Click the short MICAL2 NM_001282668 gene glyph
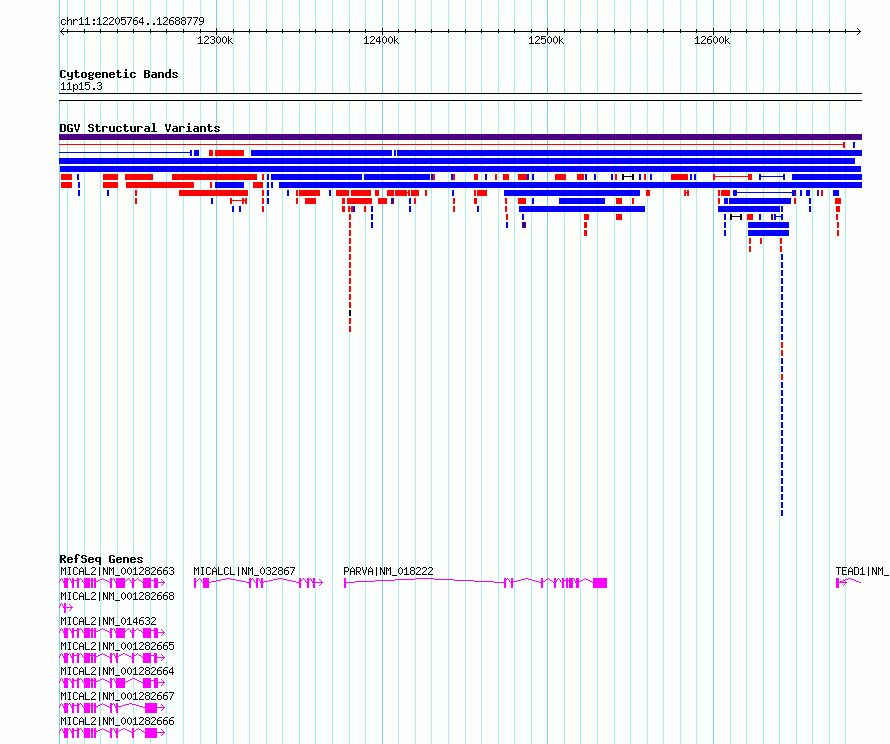 point(66,608)
